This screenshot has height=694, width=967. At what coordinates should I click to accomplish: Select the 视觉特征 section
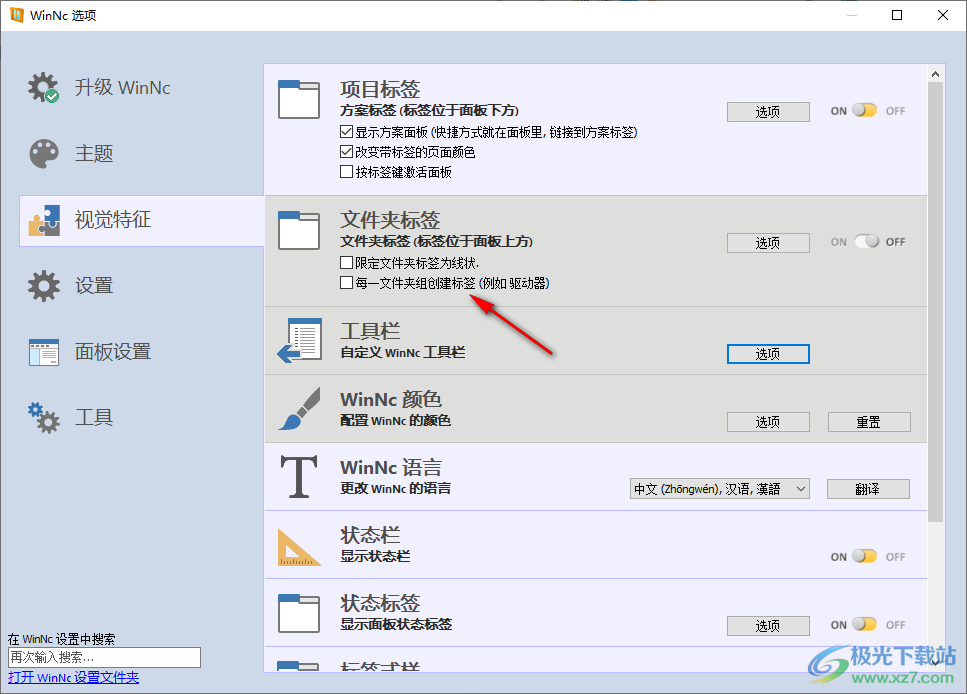point(142,220)
